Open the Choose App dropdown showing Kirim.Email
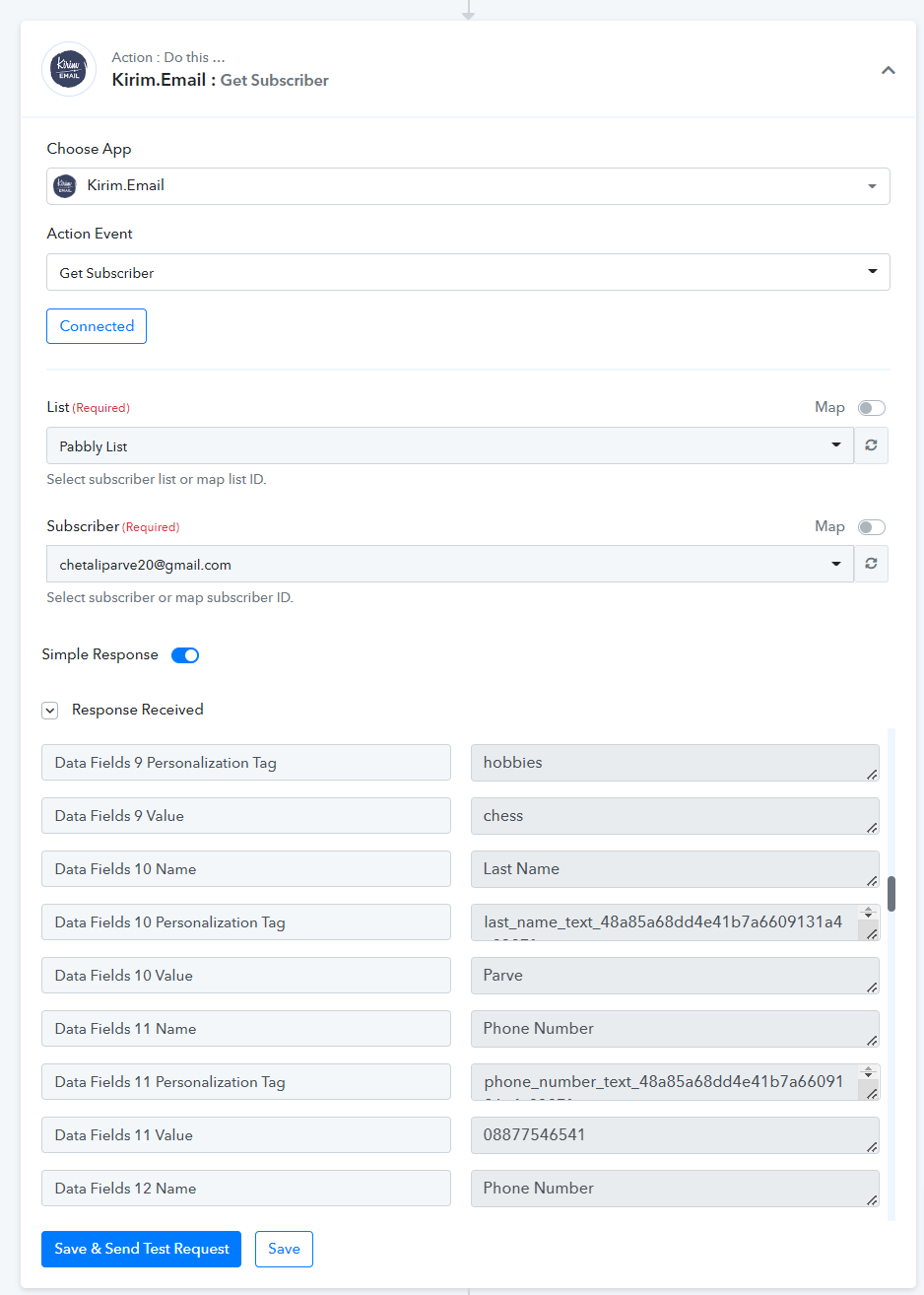The image size is (924, 1295). click(x=468, y=186)
